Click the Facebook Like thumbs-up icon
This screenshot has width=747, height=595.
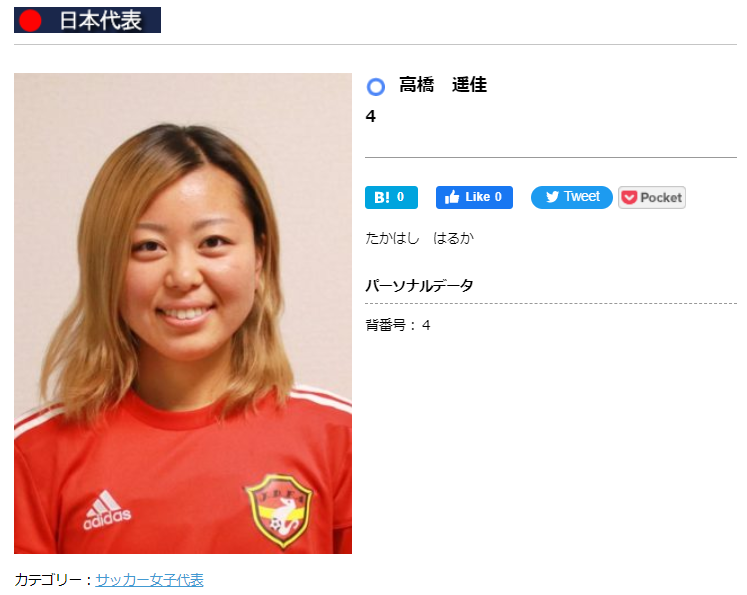(452, 197)
